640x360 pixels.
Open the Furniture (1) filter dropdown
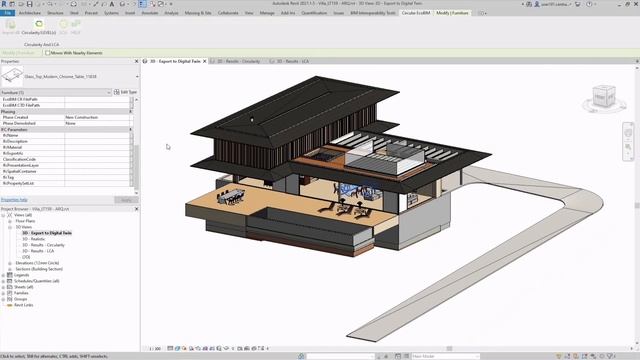coord(109,93)
